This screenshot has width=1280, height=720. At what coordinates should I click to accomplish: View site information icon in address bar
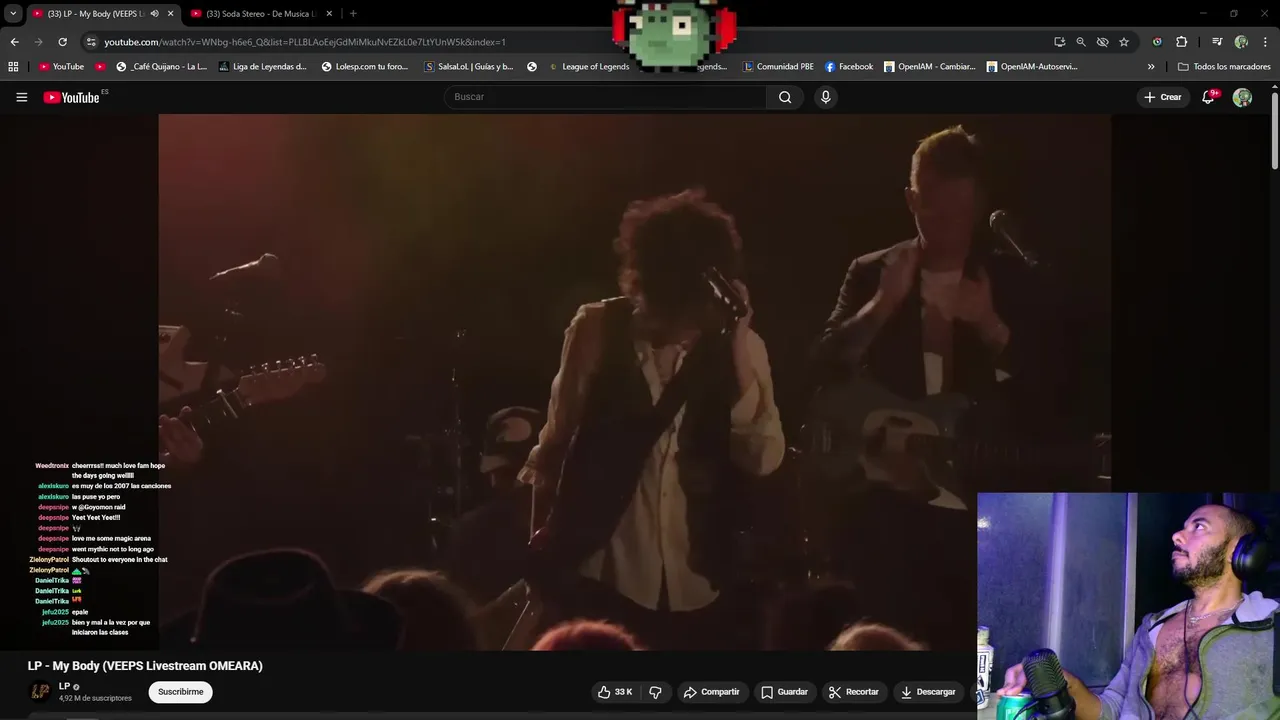click(x=91, y=42)
